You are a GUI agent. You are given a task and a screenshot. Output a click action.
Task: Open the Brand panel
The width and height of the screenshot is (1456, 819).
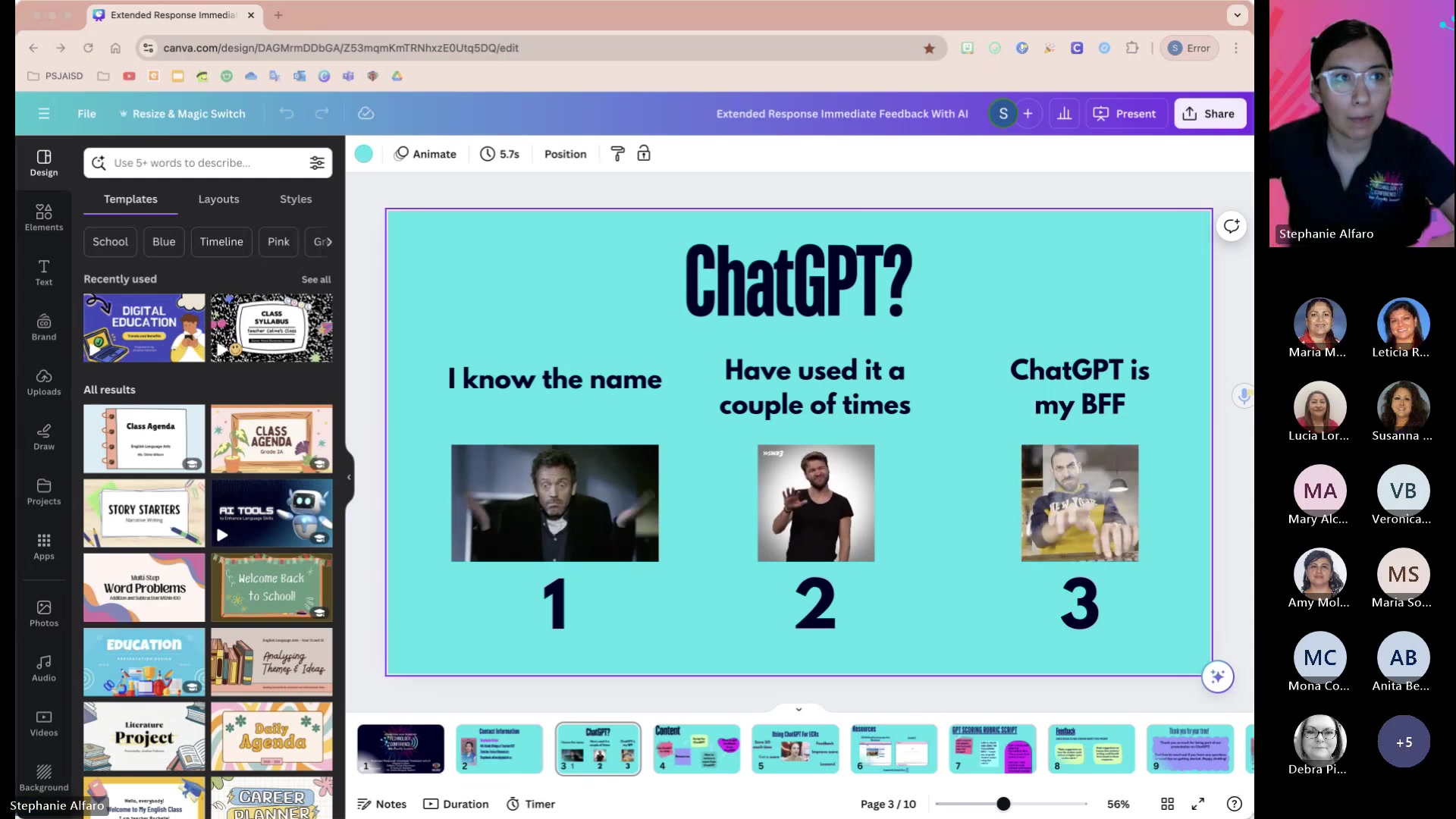44,327
